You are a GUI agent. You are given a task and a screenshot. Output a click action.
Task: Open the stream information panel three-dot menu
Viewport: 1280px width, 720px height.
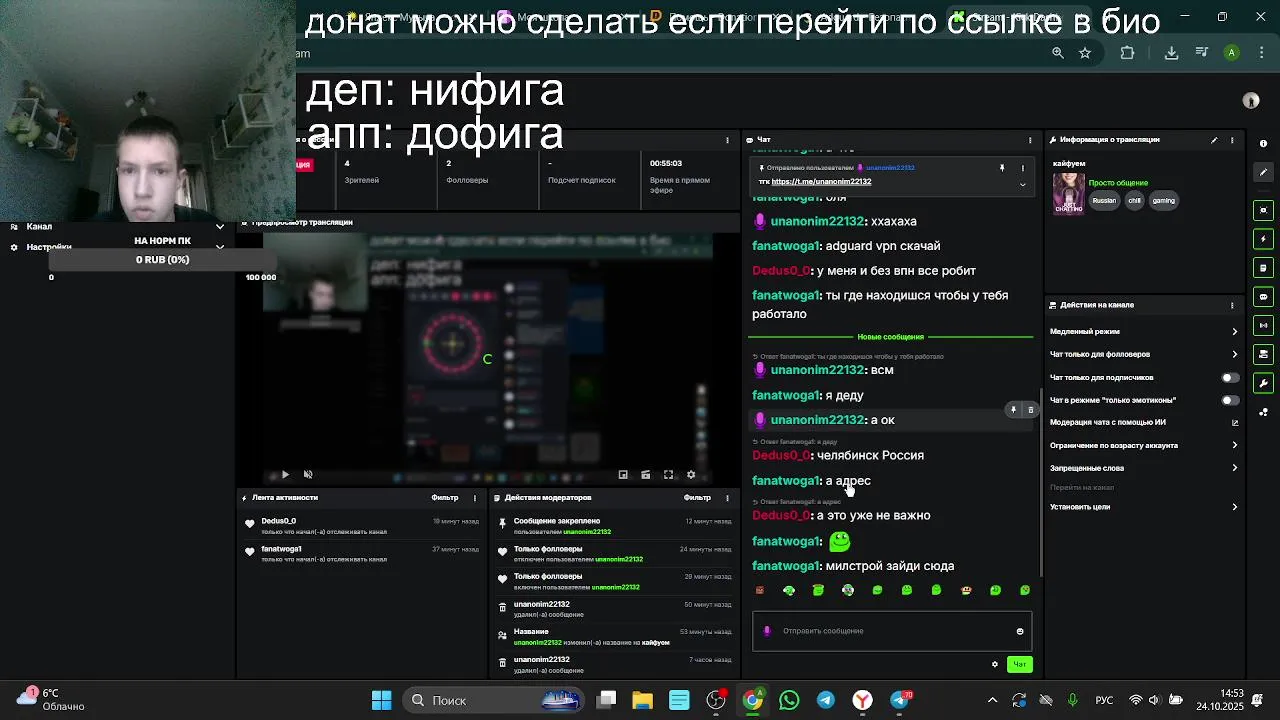coord(1232,140)
